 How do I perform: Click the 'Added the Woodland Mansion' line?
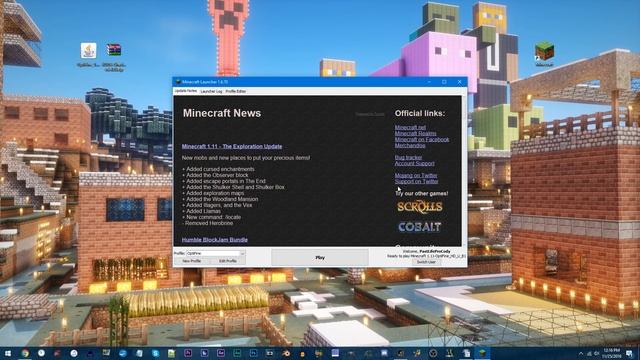coord(220,199)
